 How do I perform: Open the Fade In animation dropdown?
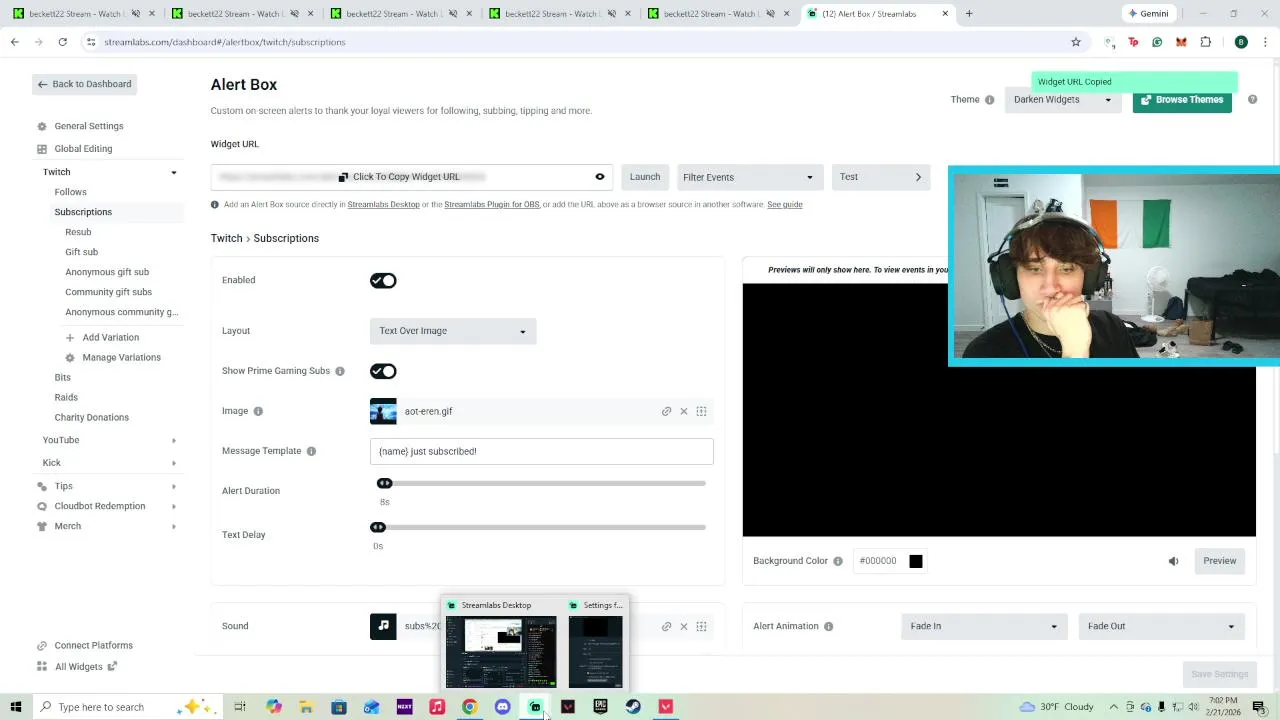[983, 626]
